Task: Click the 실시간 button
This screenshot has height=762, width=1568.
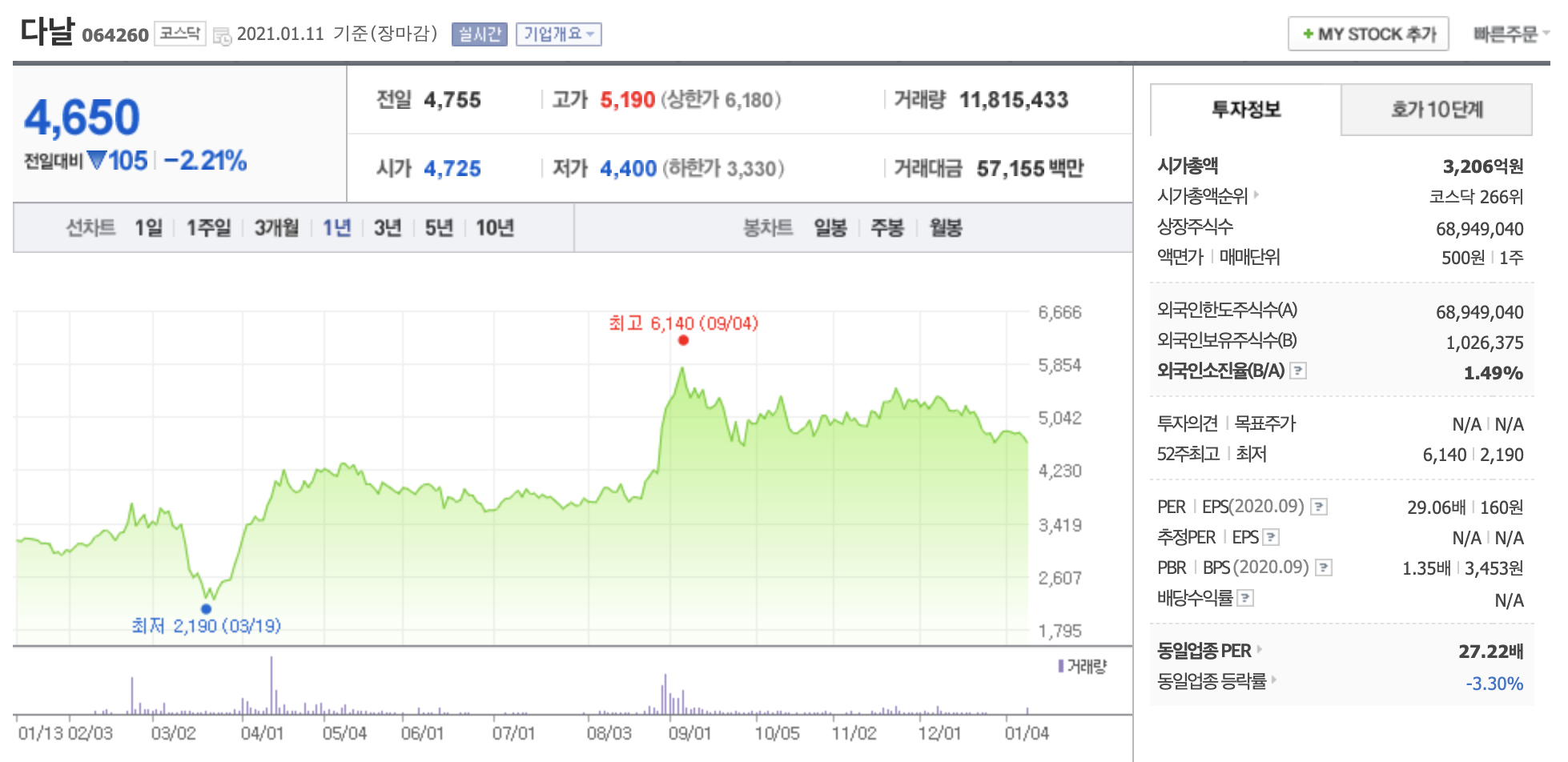Action: 479,34
